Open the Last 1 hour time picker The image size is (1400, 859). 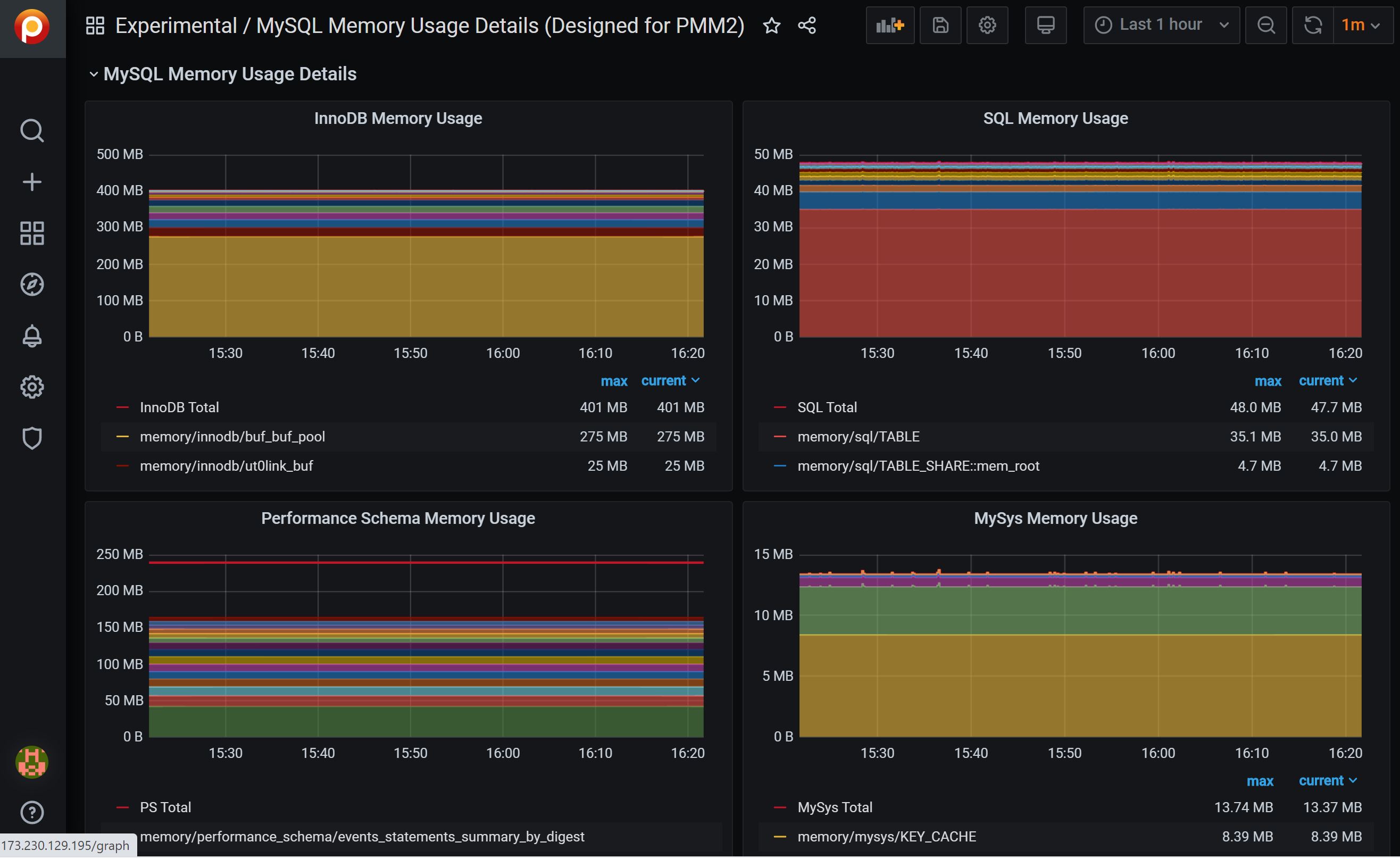pos(1160,25)
